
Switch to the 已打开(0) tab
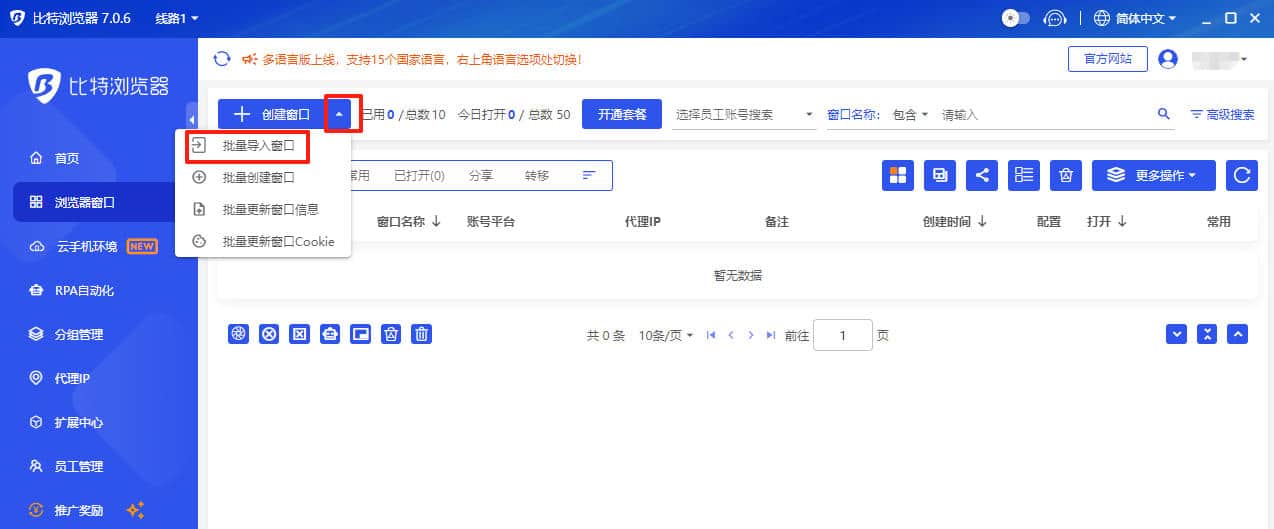pos(419,175)
